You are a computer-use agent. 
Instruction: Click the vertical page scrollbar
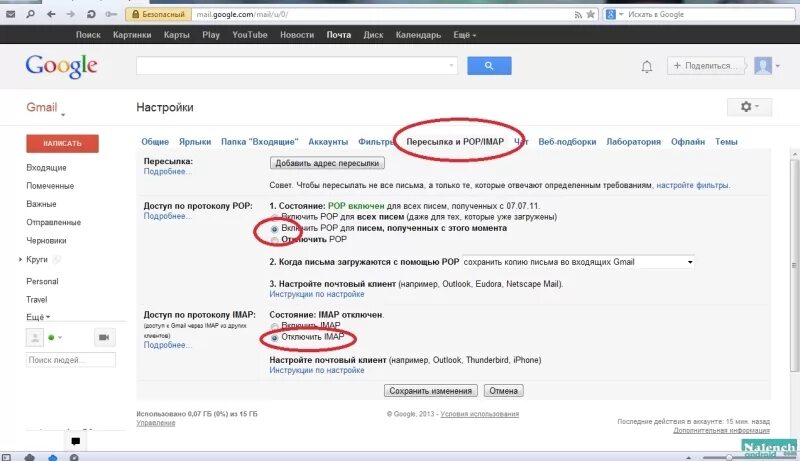pos(794,265)
